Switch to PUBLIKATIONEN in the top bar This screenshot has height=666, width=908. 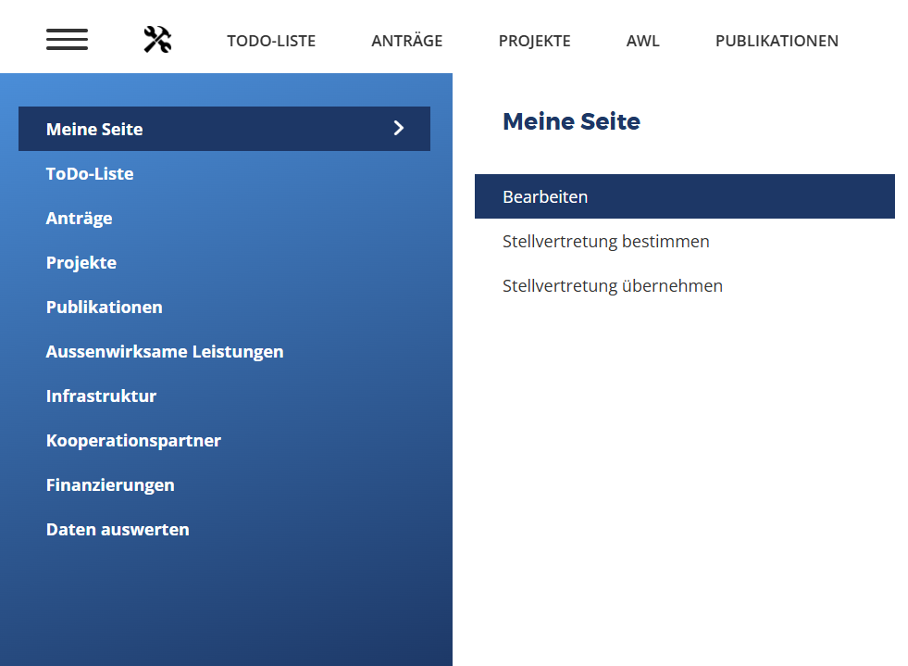[x=776, y=41]
